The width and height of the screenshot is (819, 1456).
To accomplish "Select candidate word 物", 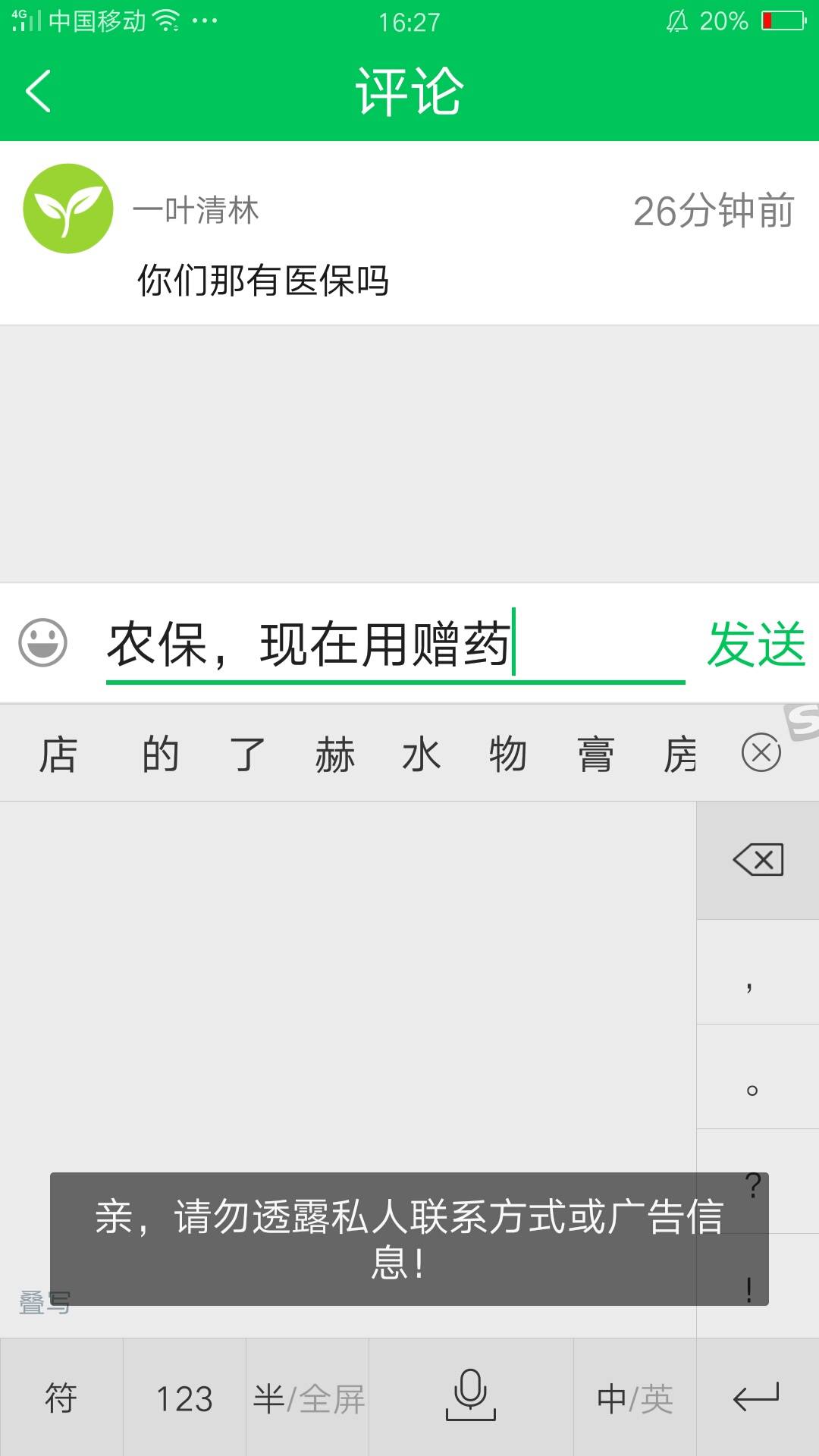I will (x=508, y=755).
